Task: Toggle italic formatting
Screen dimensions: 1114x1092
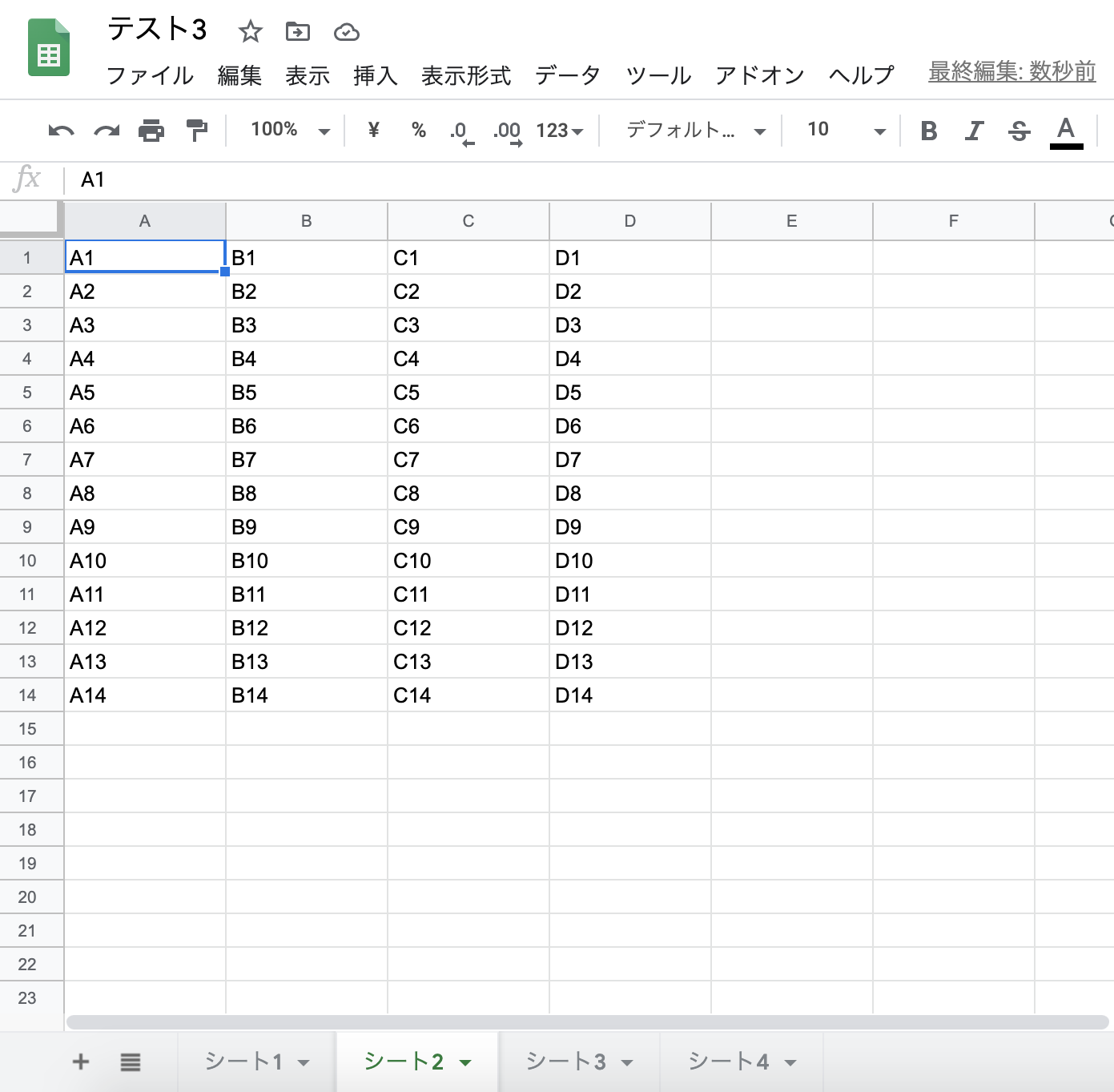Action: [974, 131]
